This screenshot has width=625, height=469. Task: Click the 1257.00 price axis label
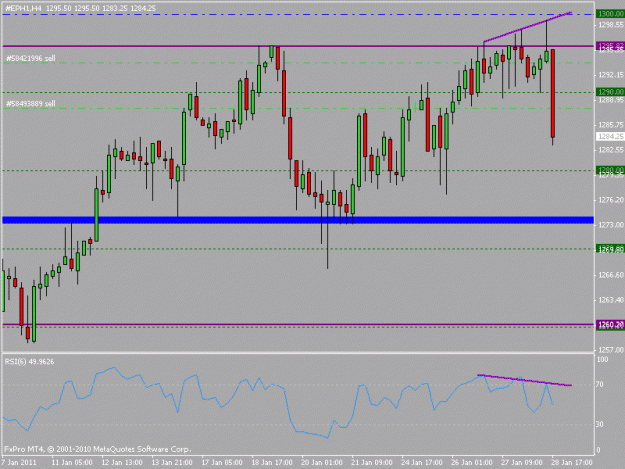(610, 350)
